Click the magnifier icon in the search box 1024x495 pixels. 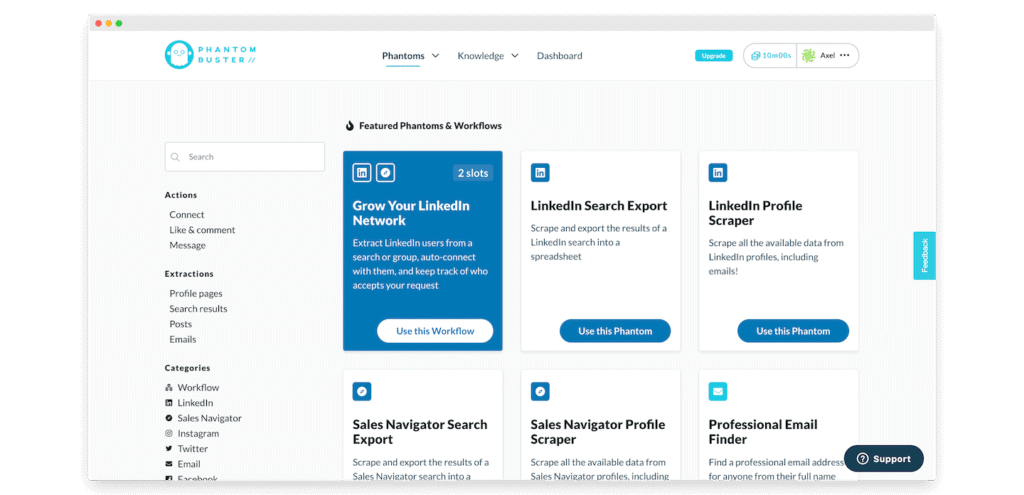(x=175, y=157)
